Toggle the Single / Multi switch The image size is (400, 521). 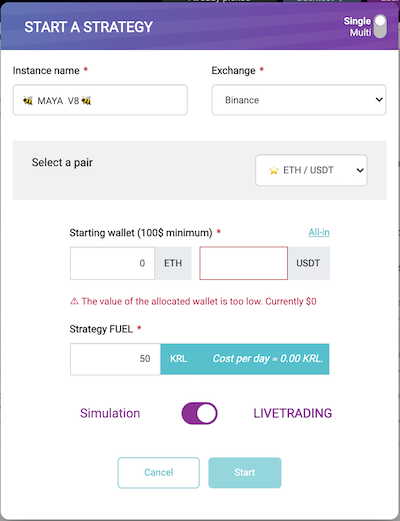click(380, 26)
